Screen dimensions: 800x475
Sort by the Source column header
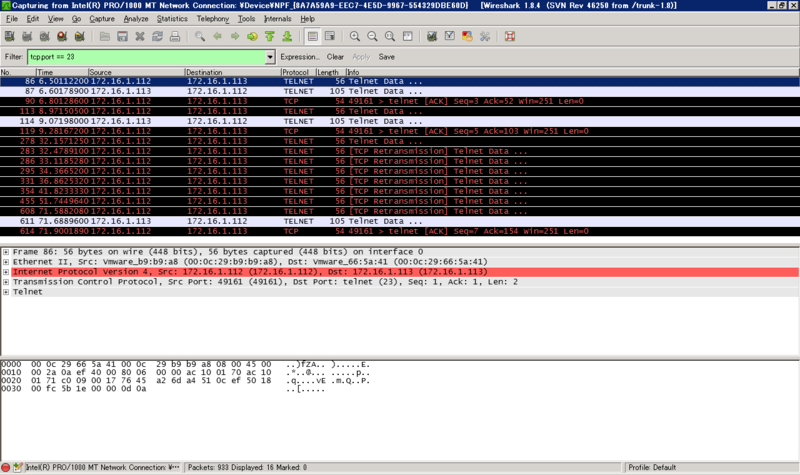(136, 72)
